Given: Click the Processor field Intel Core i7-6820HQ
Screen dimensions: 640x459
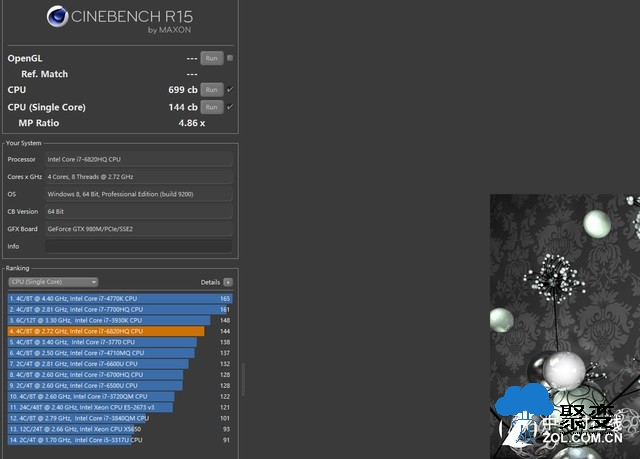Looking at the screenshot, I should click(139, 160).
